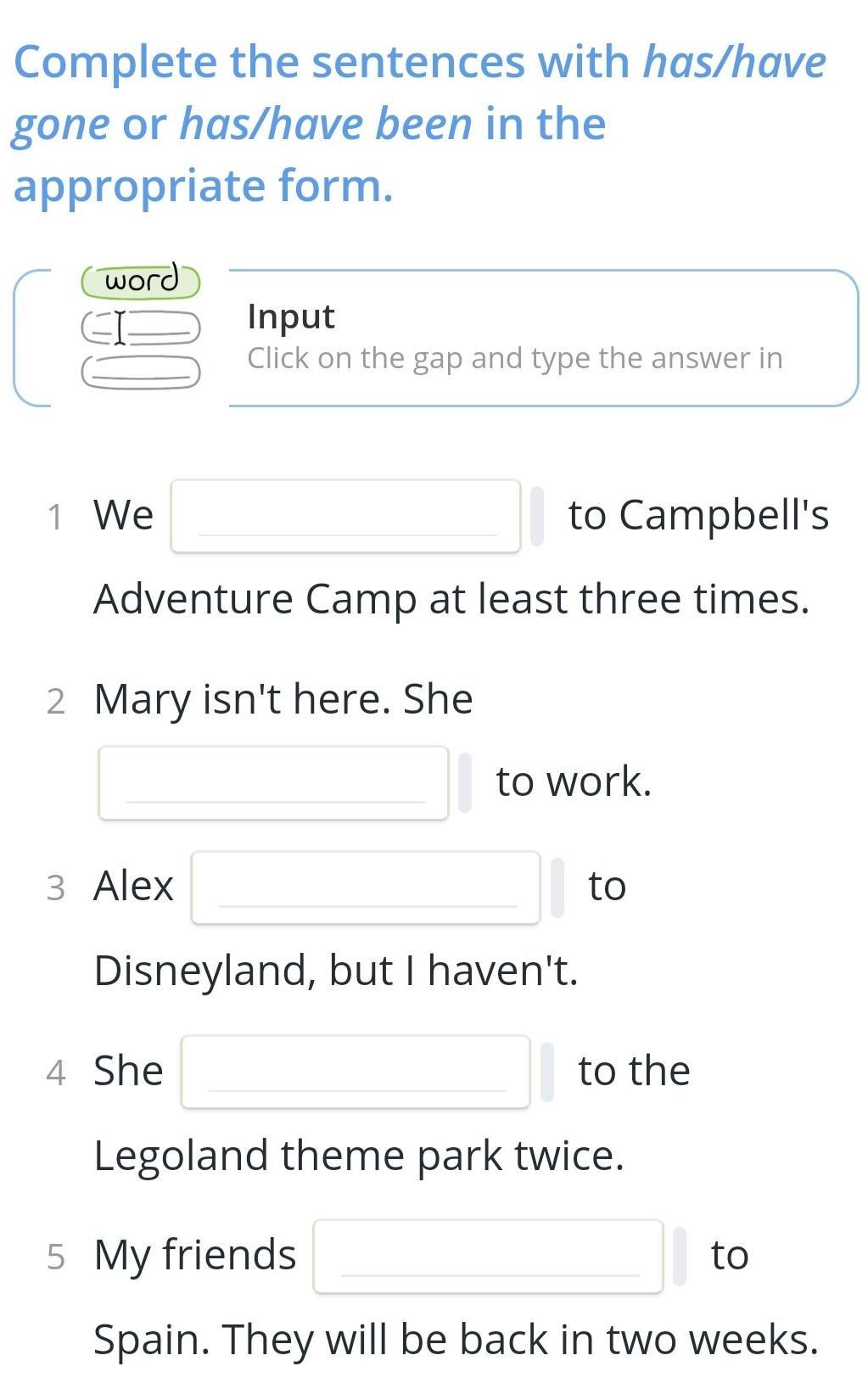This screenshot has width=868, height=1400.
Task: Click the answer gap before 'to work.'
Action: 273,782
